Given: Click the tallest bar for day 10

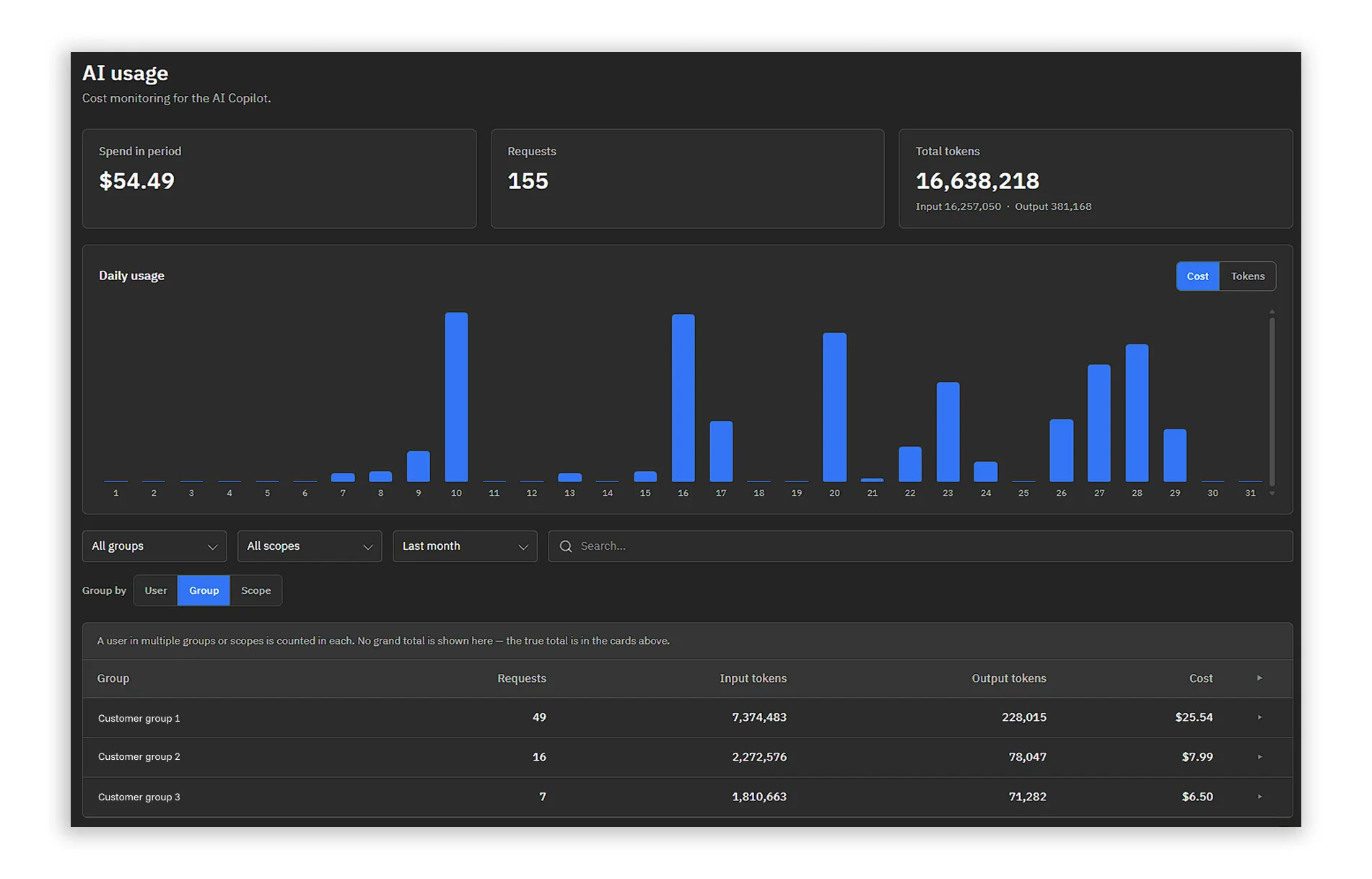Looking at the screenshot, I should point(456,397).
